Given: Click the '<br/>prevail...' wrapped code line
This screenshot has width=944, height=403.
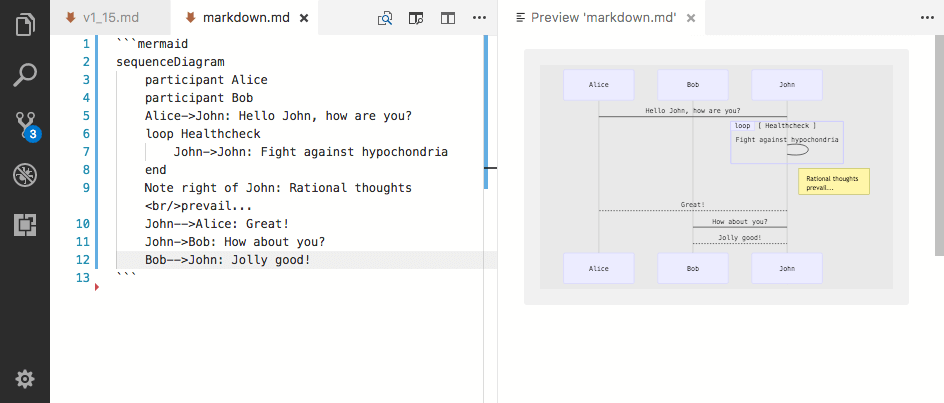Looking at the screenshot, I should [x=199, y=206].
